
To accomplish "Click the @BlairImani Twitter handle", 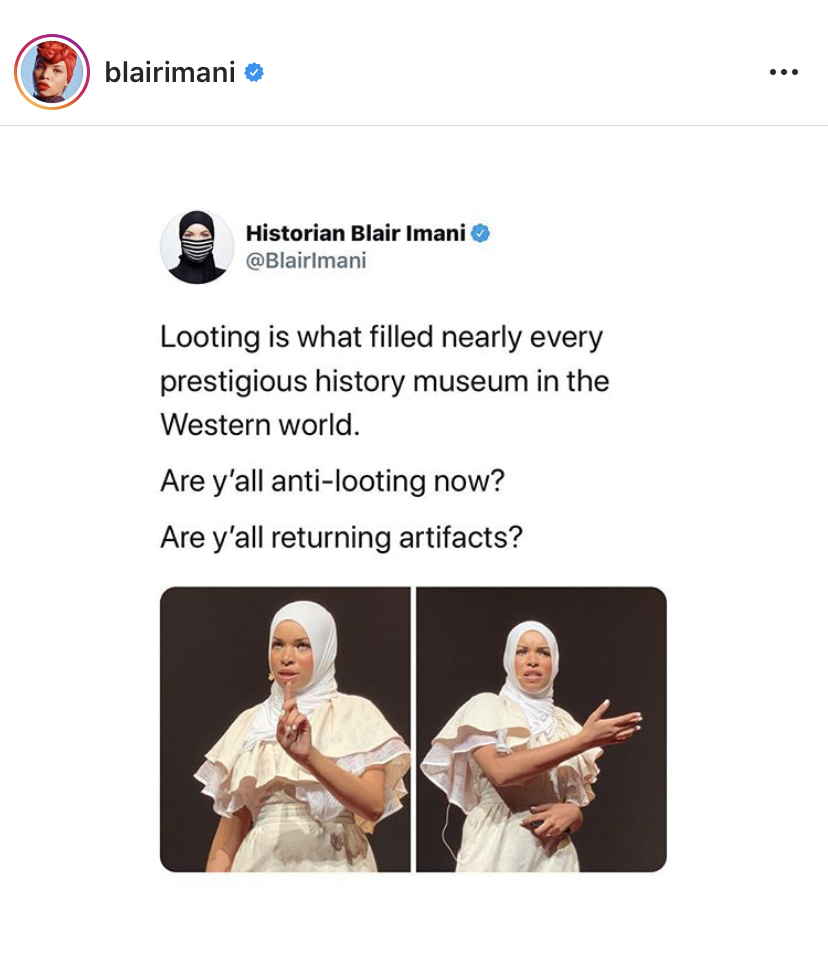I will [306, 260].
